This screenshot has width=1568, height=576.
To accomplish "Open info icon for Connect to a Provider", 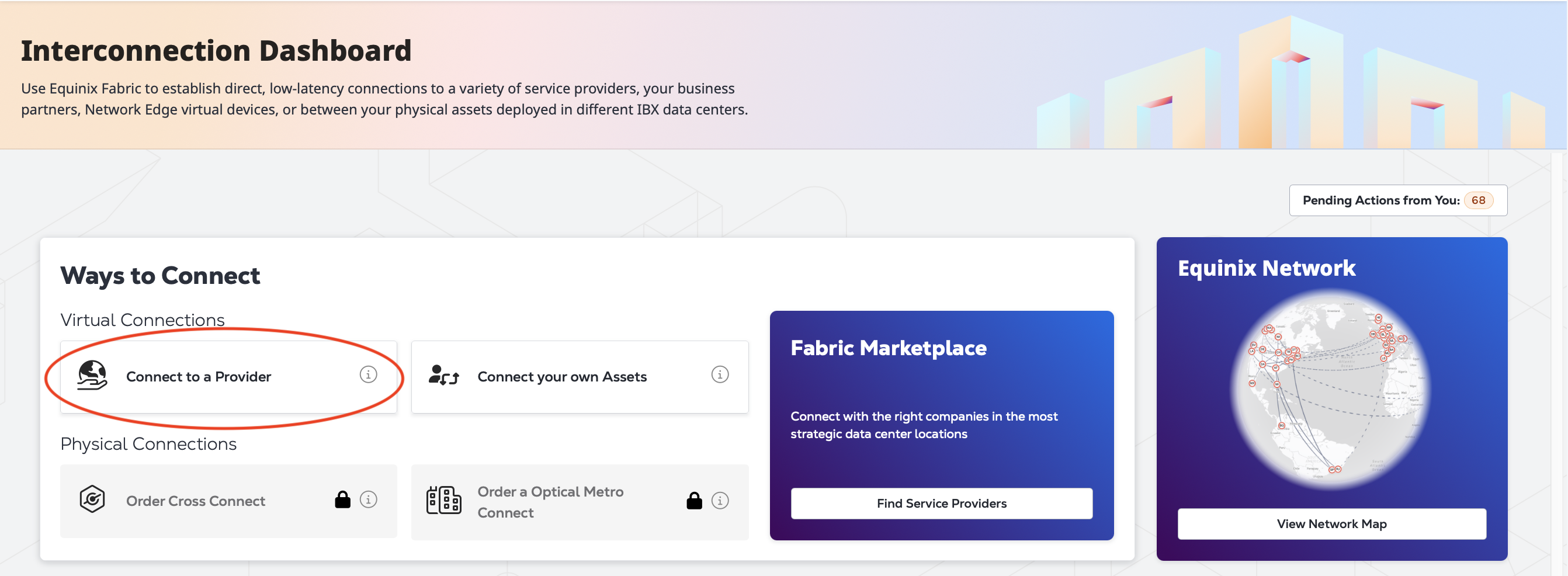I will point(368,374).
